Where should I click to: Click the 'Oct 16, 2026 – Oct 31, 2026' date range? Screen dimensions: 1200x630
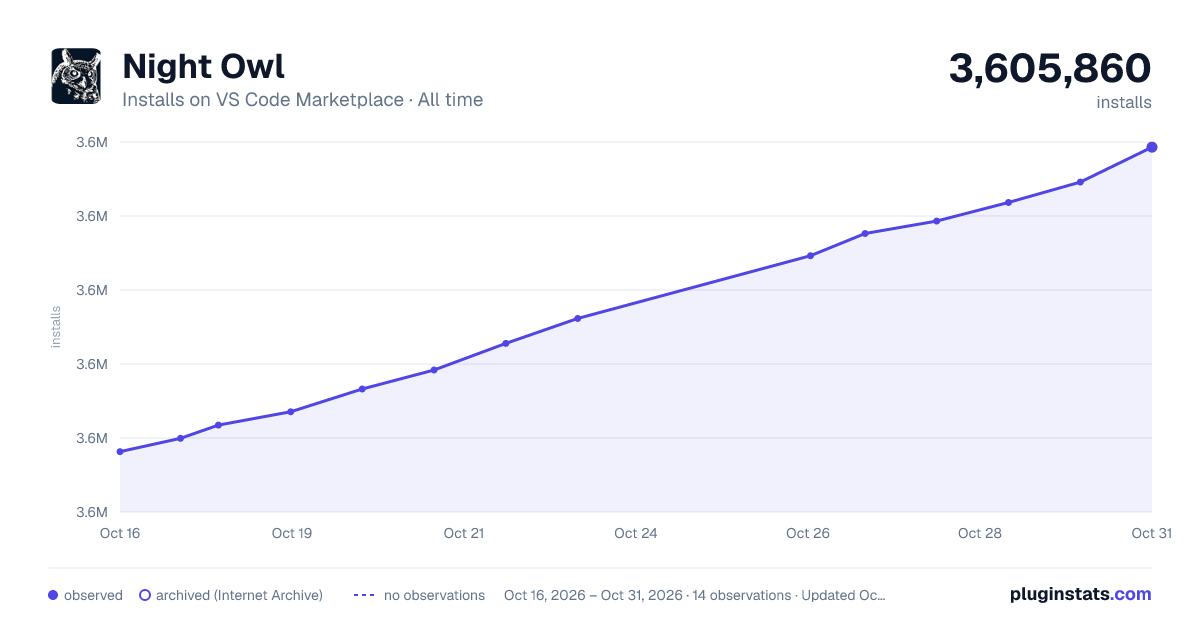pyautogui.click(x=593, y=595)
